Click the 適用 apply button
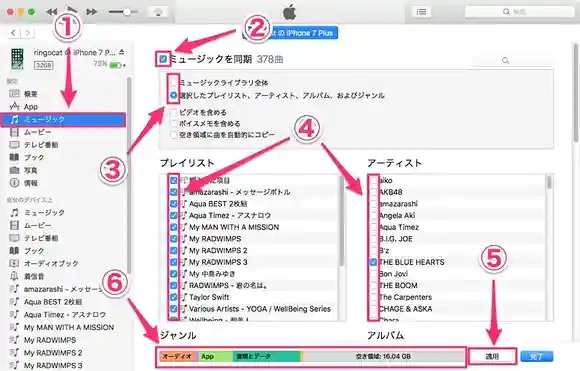Viewport: 580px width, 371px height. [492, 357]
